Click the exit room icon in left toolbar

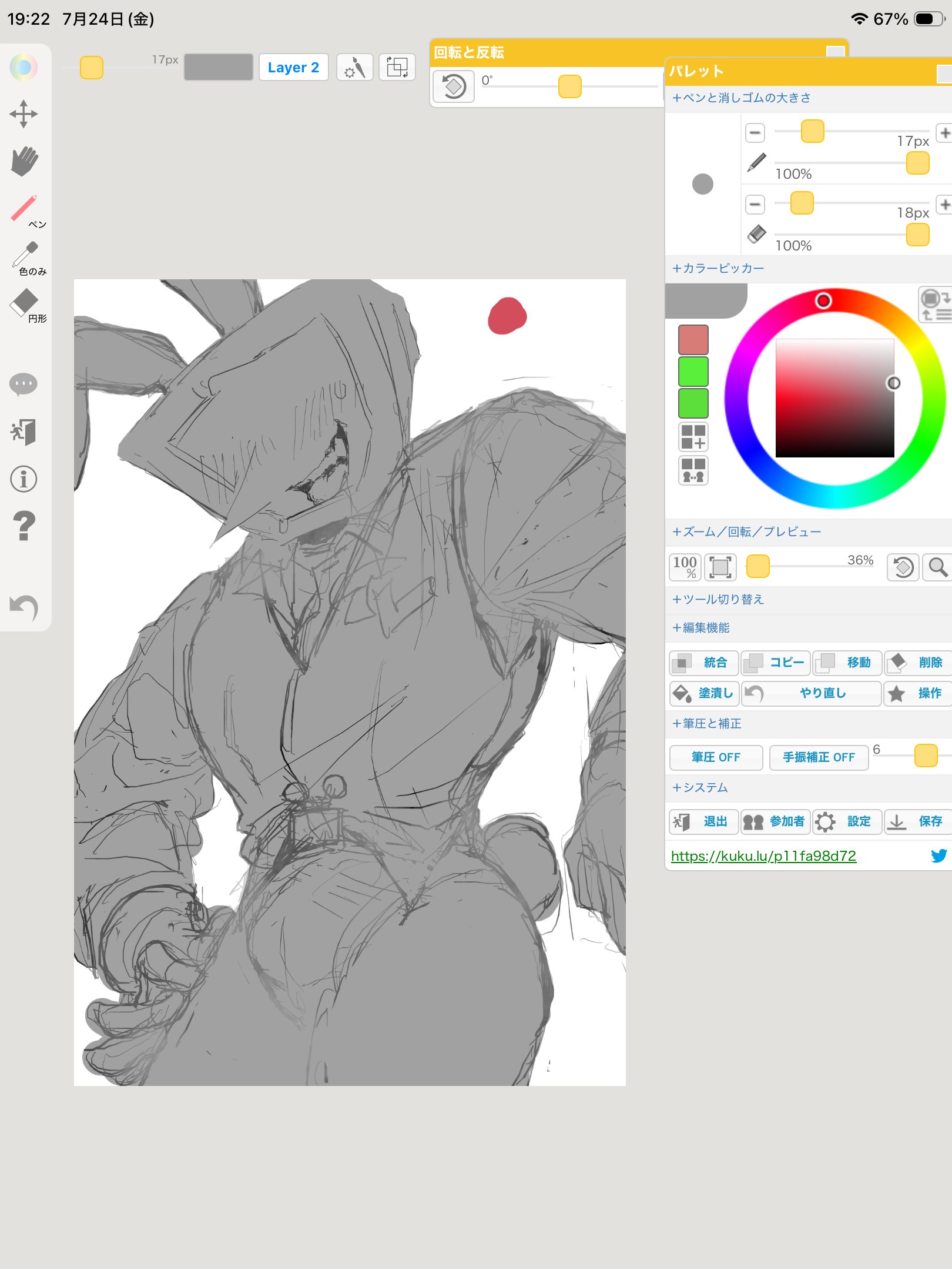(24, 432)
